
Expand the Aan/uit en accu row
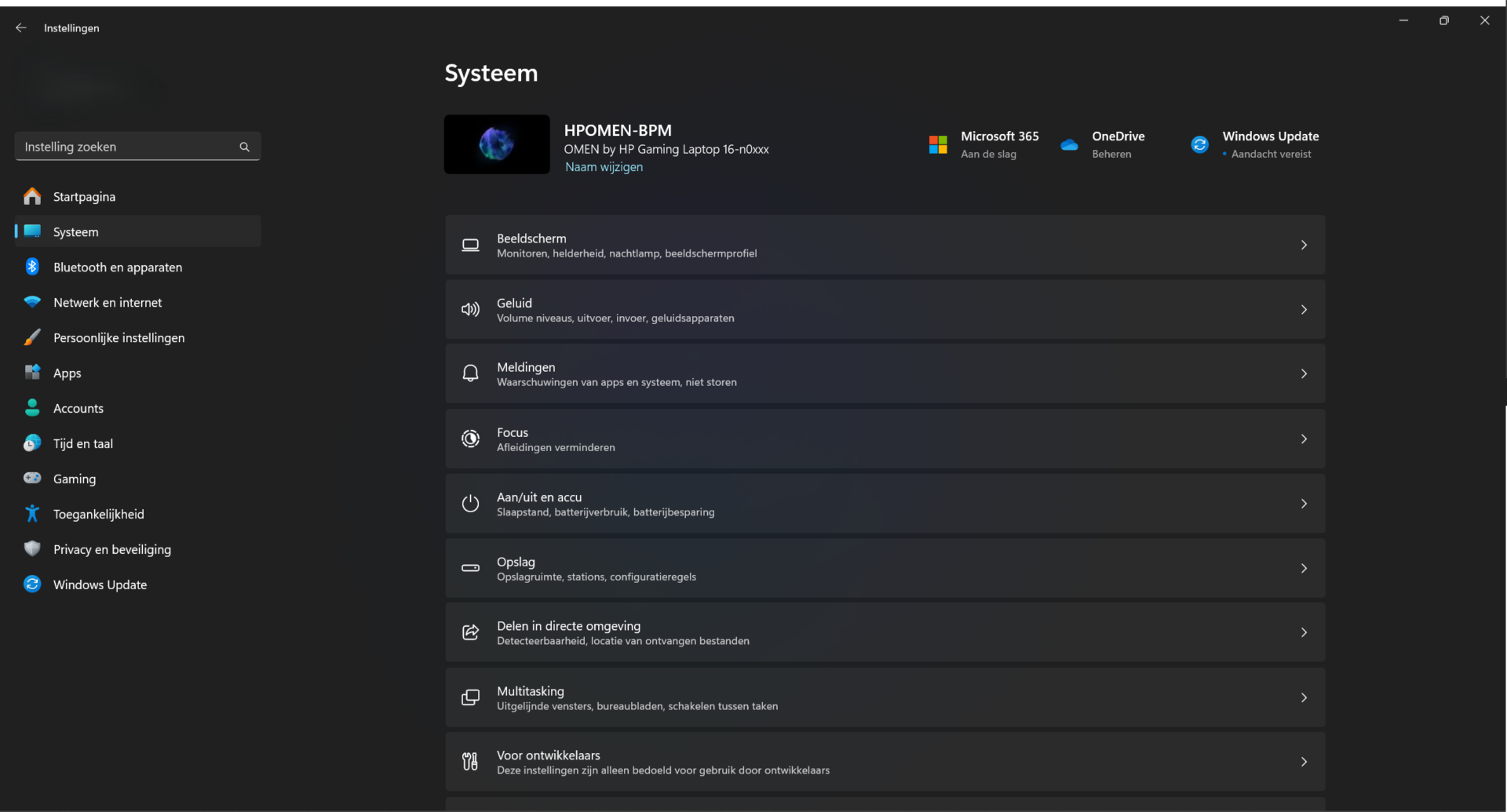1304,503
